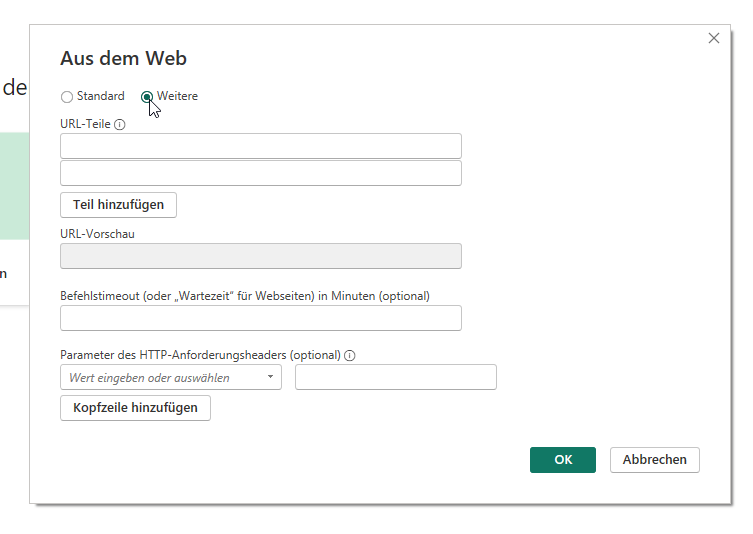The width and height of the screenshot is (753, 534).
Task: Click the second URL-Teile text field
Action: point(260,173)
